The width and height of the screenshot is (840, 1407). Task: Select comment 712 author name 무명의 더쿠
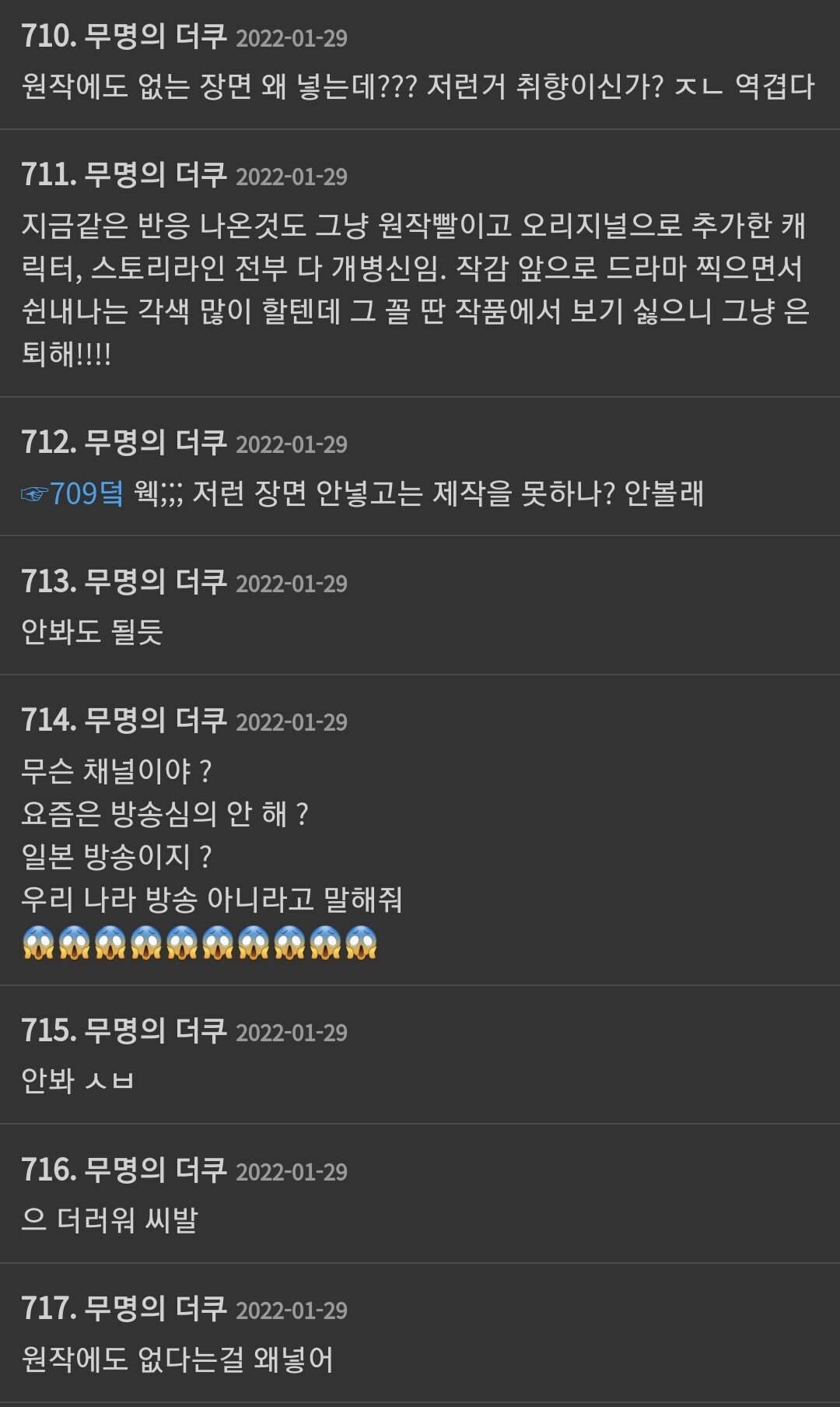(156, 443)
